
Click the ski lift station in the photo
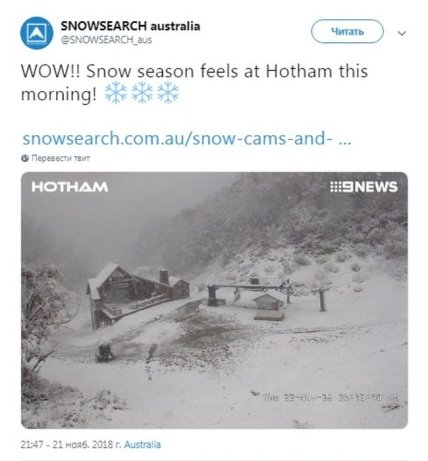[267, 297]
